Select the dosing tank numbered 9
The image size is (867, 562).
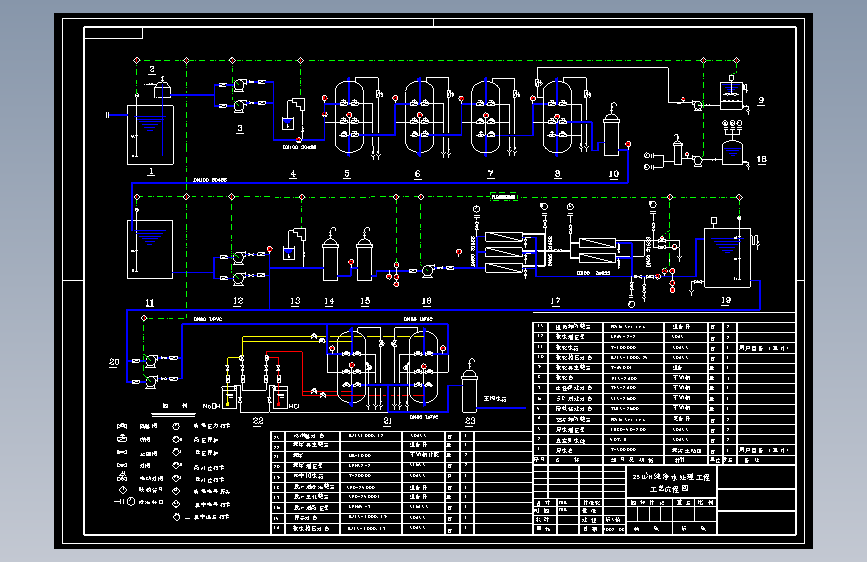point(731,94)
